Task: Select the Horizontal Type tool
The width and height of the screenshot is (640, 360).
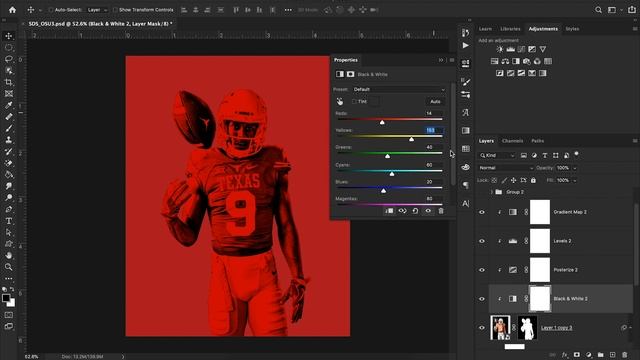Action: (9, 221)
